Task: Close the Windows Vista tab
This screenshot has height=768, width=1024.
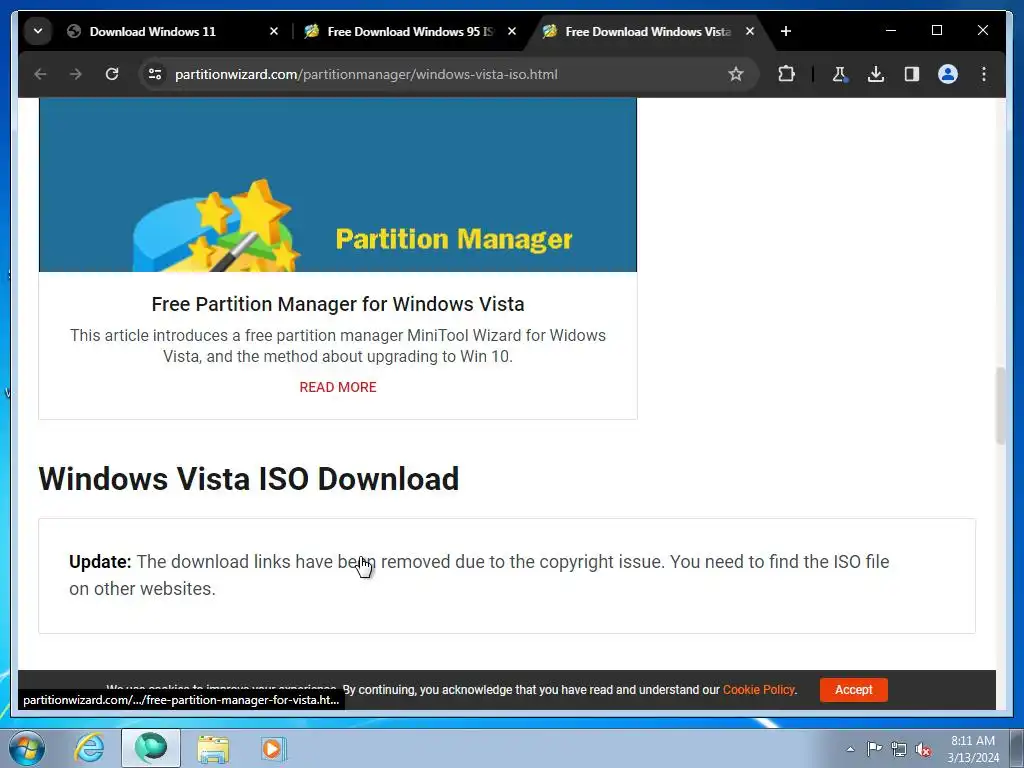Action: (x=750, y=31)
